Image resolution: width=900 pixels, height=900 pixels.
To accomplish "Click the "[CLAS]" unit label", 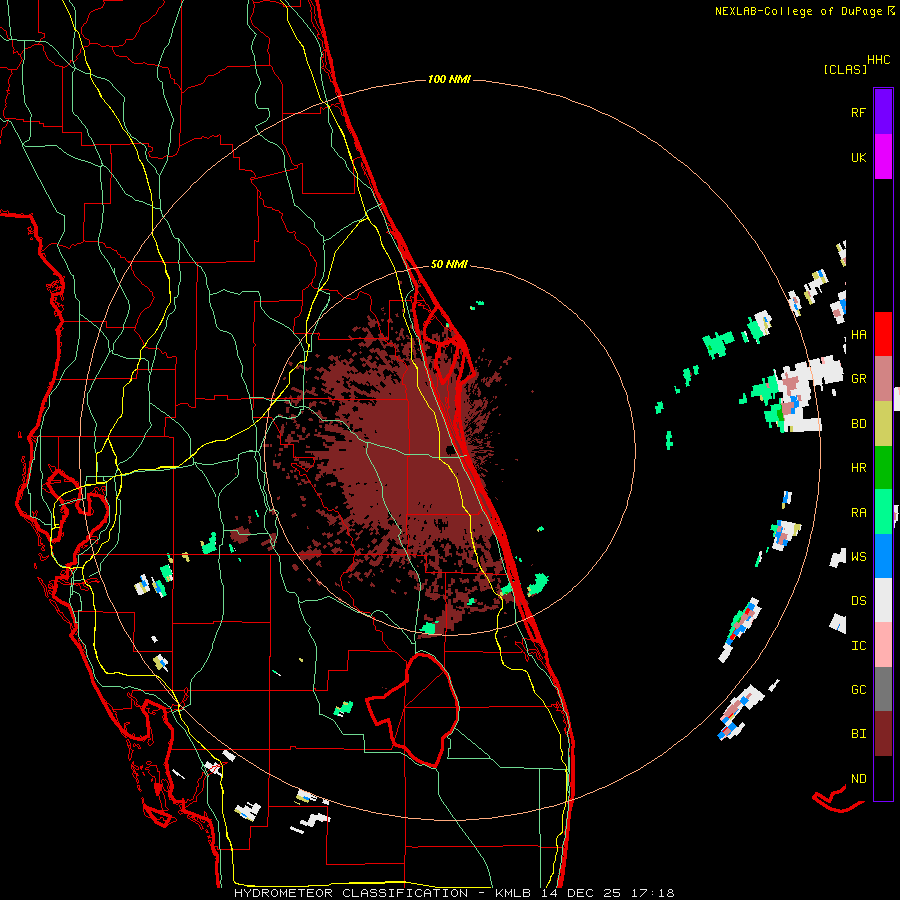I will tap(845, 69).
